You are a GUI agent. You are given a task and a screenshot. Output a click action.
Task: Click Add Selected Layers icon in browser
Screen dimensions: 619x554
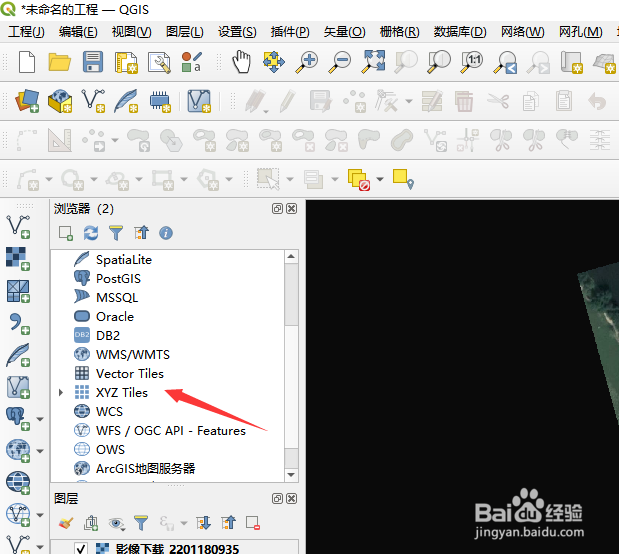[x=66, y=233]
